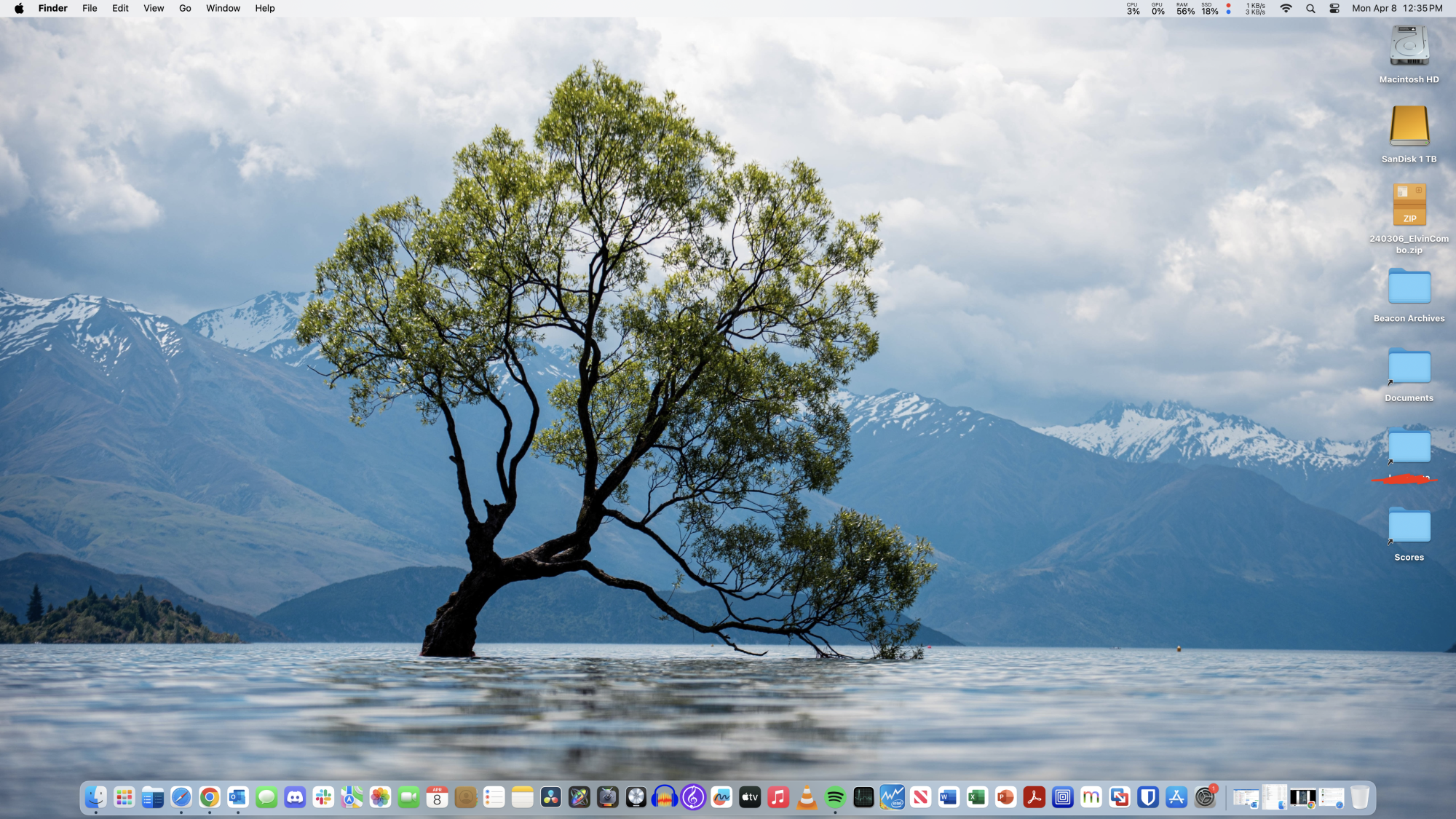Select 240306_ElvinCombo.zip file on desktop
This screenshot has height=819, width=1456.
pyautogui.click(x=1409, y=206)
